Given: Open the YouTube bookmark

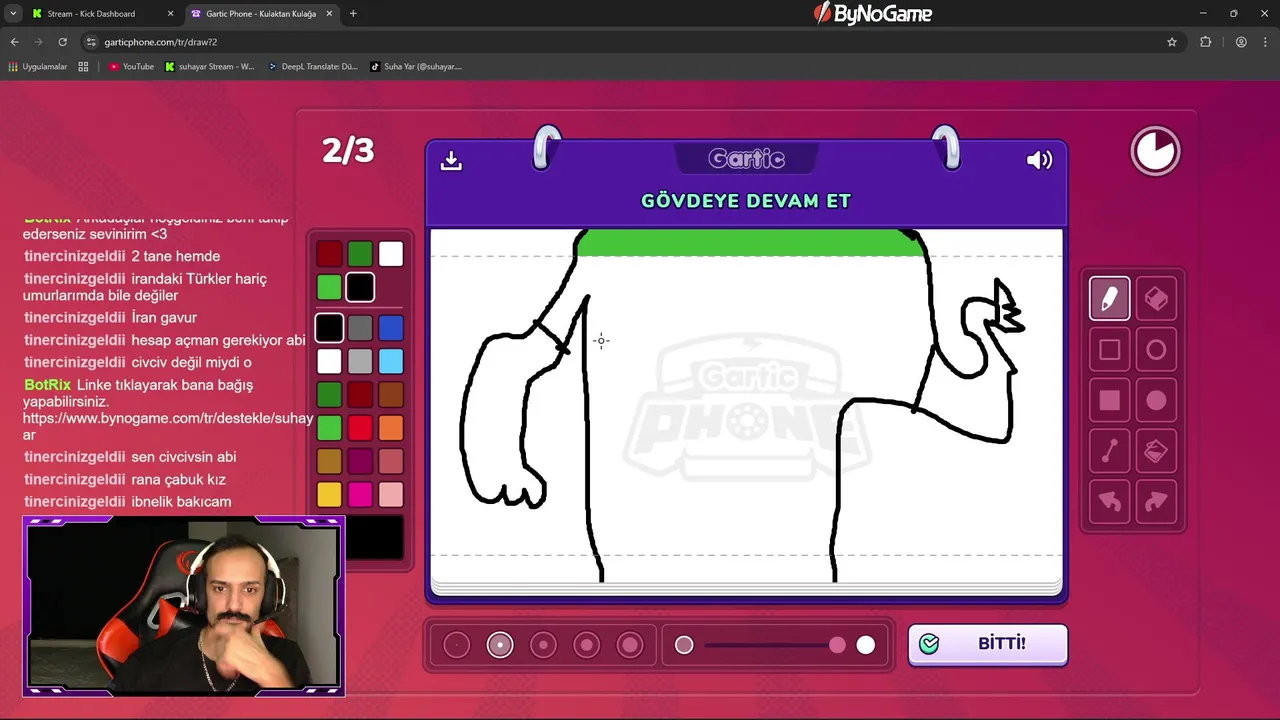Looking at the screenshot, I should pyautogui.click(x=131, y=67).
